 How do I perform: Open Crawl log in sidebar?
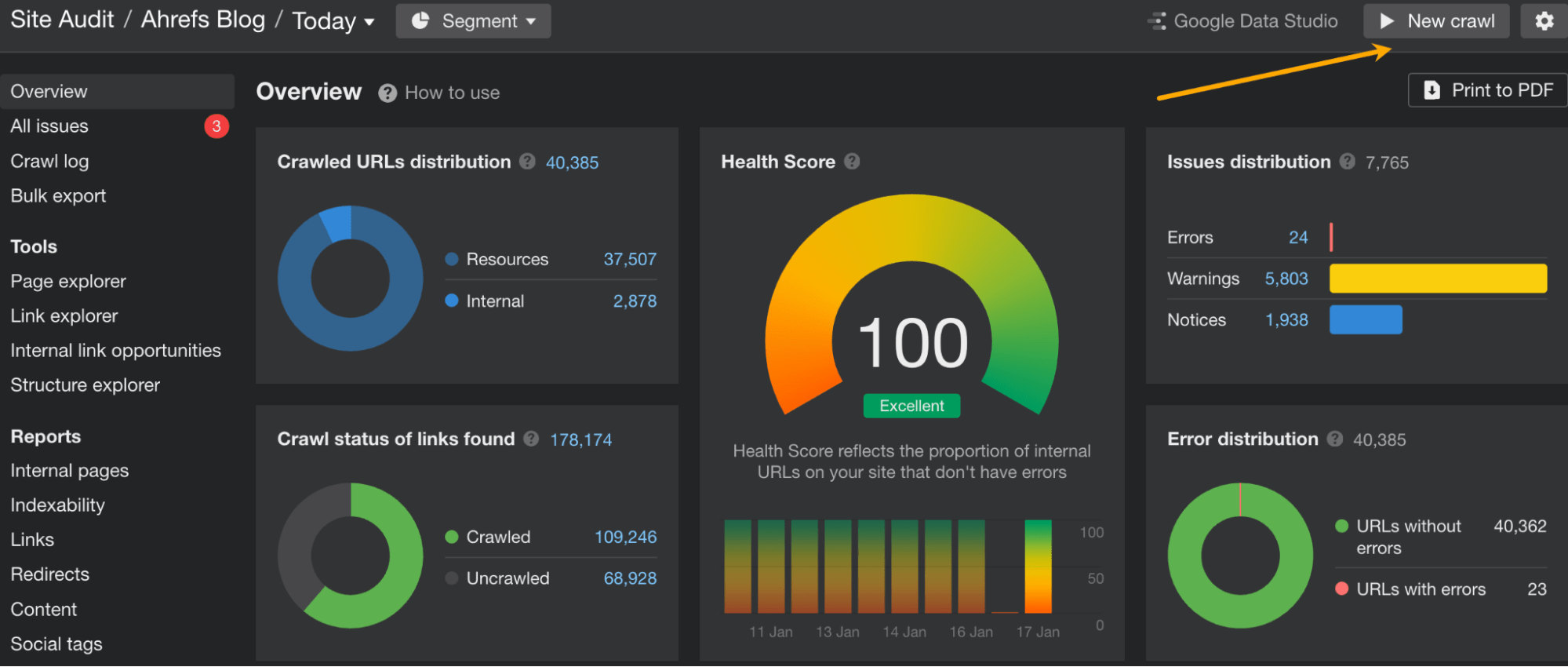(49, 162)
